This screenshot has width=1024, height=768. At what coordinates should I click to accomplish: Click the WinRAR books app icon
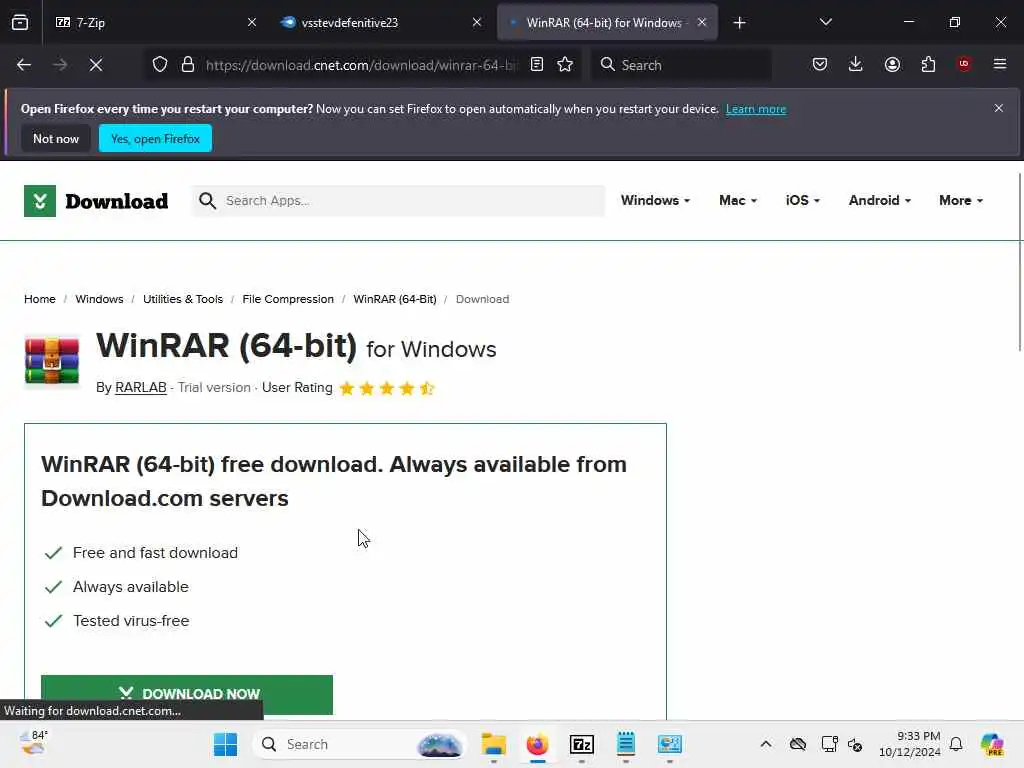click(52, 361)
